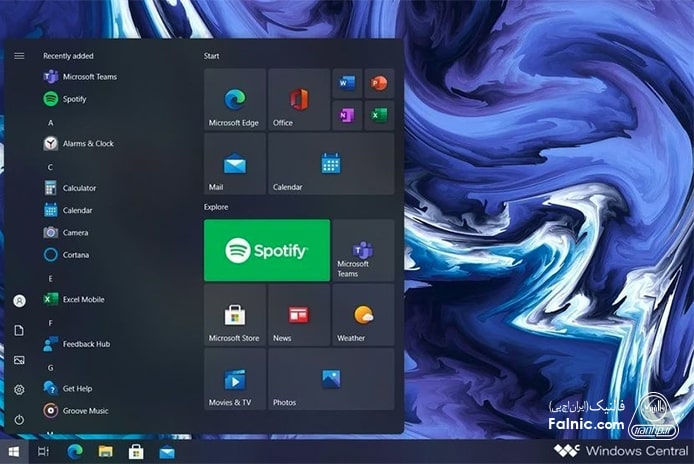Open the Movies & TV tile

click(x=234, y=379)
